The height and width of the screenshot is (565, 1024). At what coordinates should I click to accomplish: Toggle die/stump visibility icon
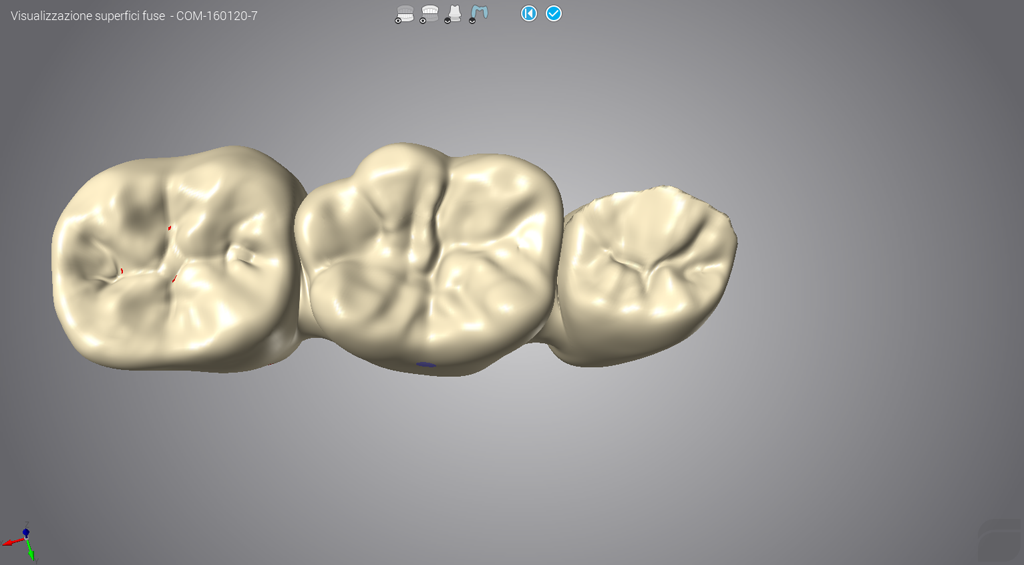[453, 14]
